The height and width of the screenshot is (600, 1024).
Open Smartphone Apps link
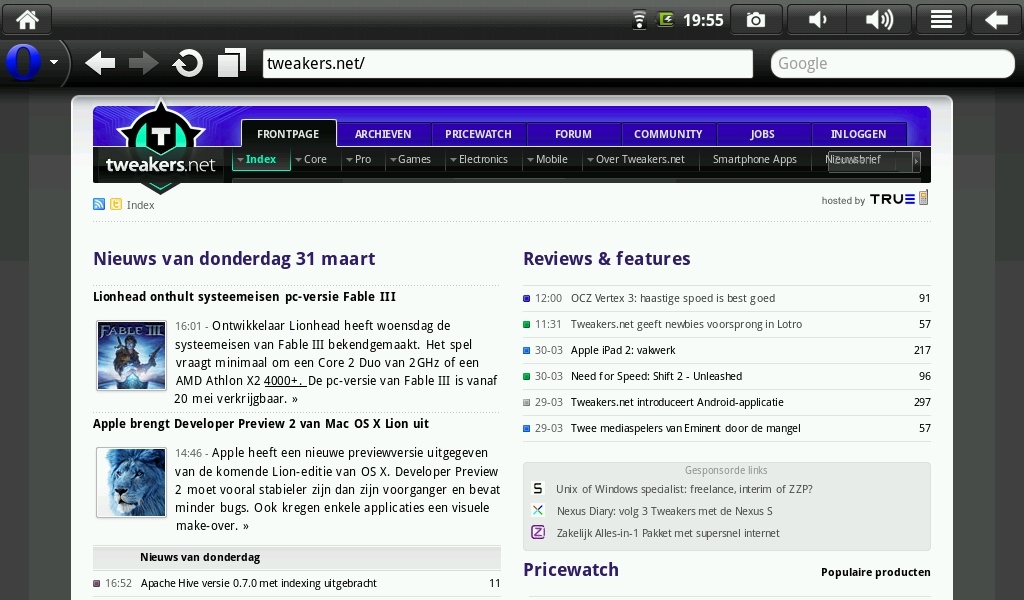pyautogui.click(x=754, y=159)
